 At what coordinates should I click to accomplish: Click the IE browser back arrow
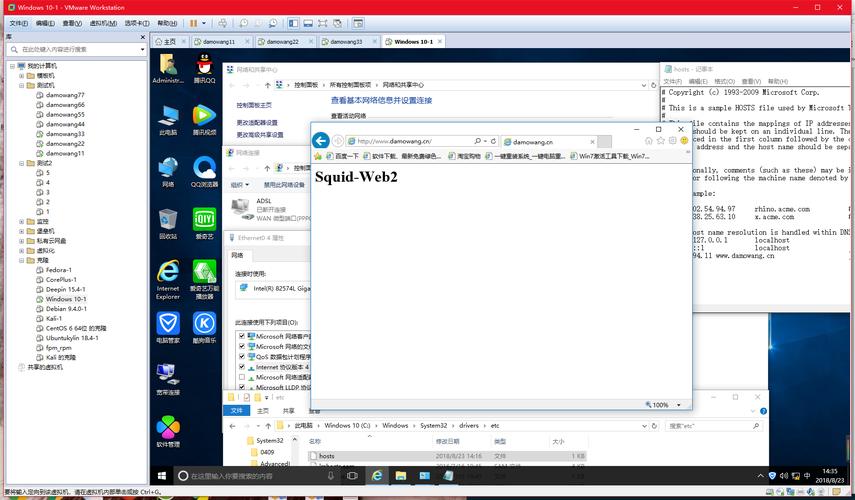click(x=322, y=141)
